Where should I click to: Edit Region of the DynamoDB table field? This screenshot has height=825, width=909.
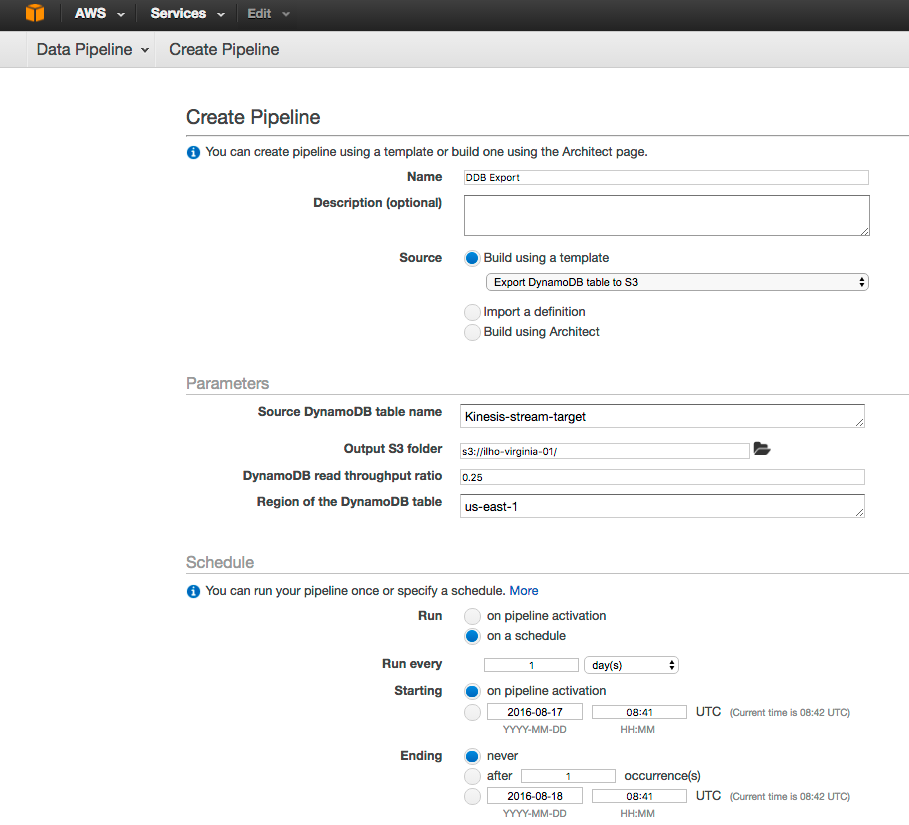pos(662,506)
